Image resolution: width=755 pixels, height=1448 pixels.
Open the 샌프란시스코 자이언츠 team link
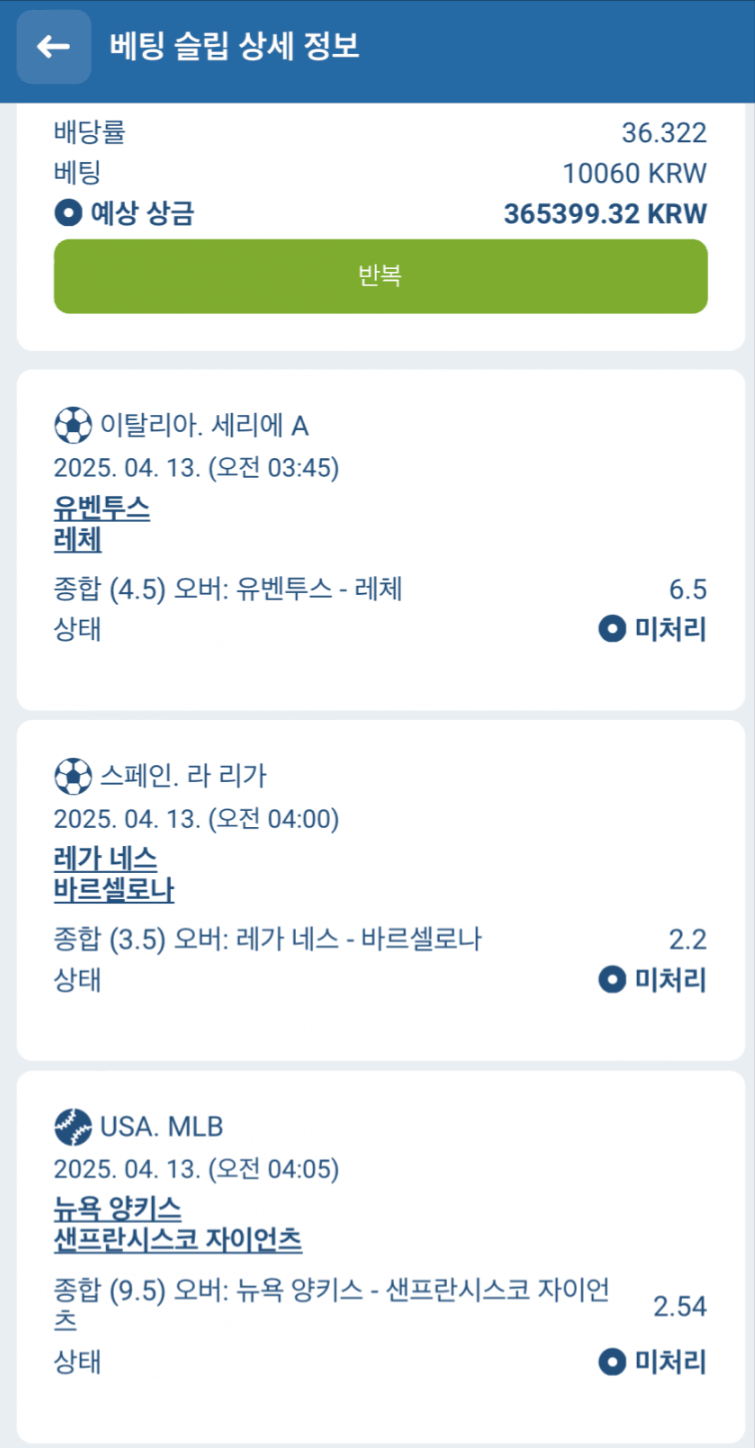[178, 1241]
